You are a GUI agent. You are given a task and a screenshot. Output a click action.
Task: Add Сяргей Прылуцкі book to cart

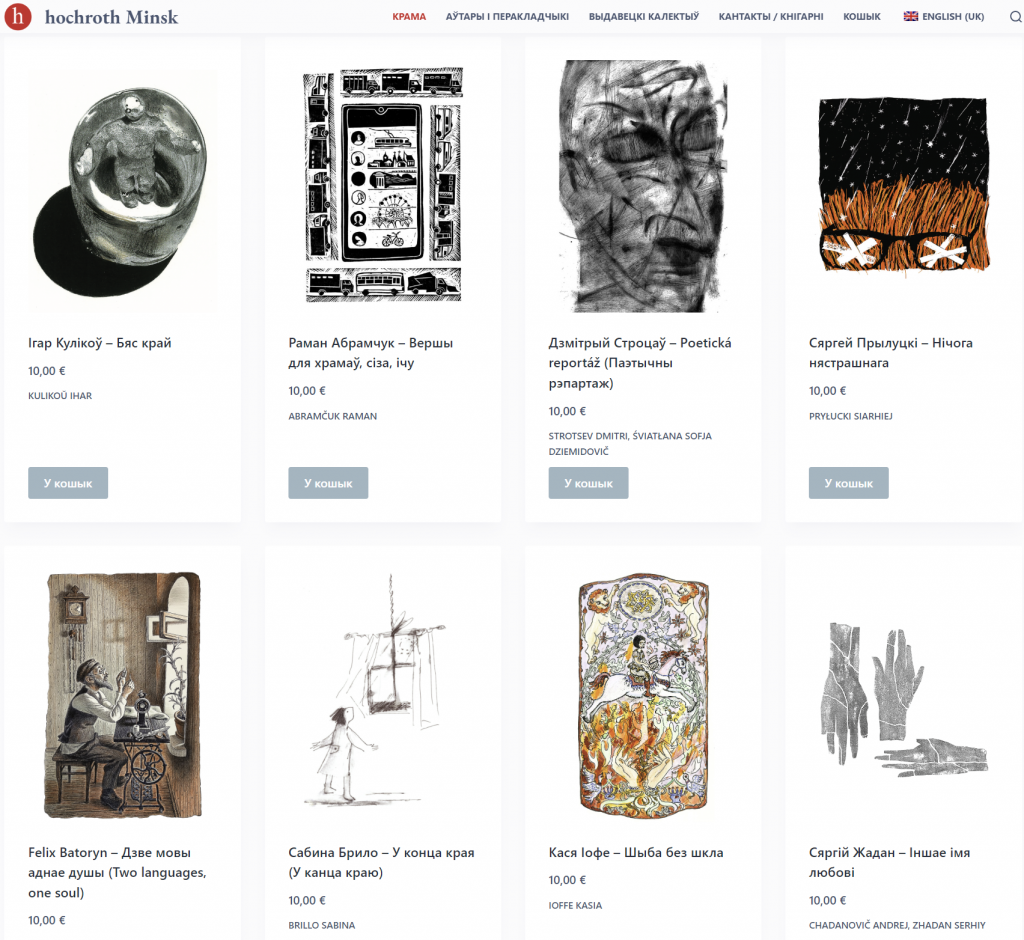click(848, 483)
